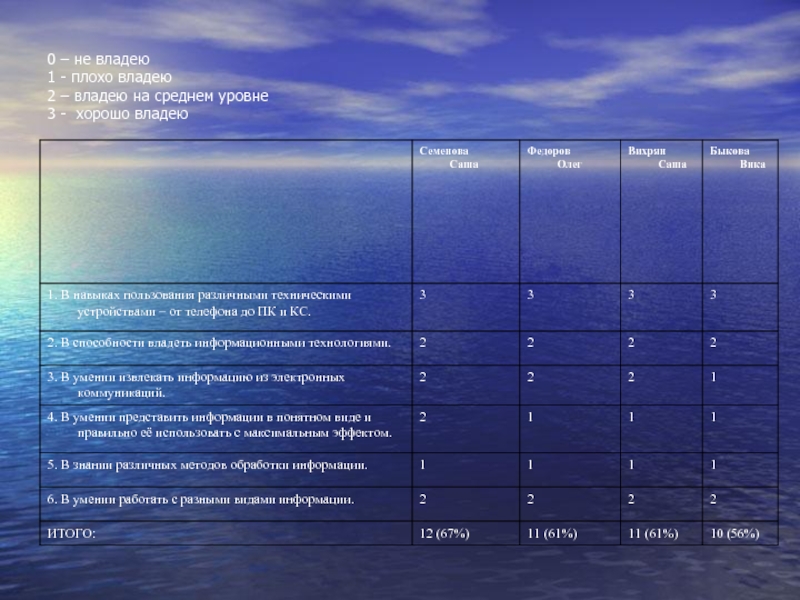This screenshot has width=800, height=600.
Task: Click column header 'Быкова Вика'
Action: pos(738,157)
